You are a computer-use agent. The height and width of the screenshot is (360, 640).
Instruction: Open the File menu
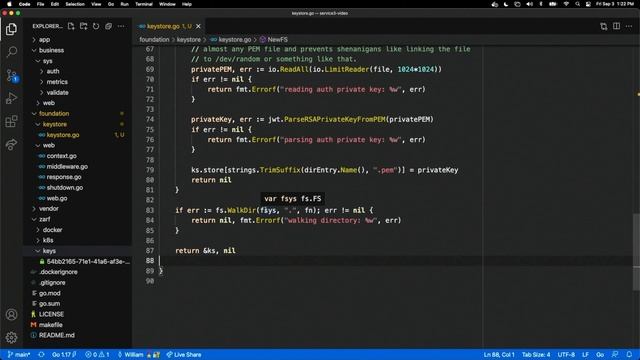(x=40, y=4)
